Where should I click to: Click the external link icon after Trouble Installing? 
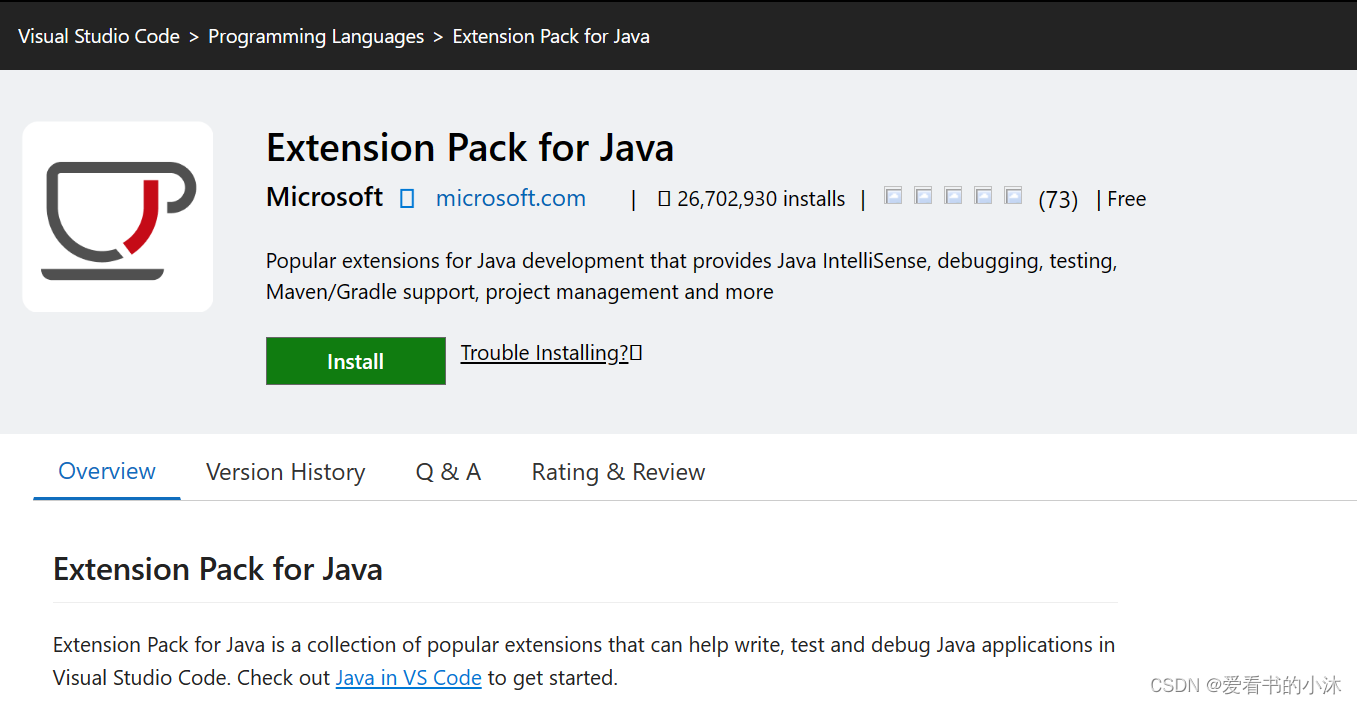click(x=636, y=353)
